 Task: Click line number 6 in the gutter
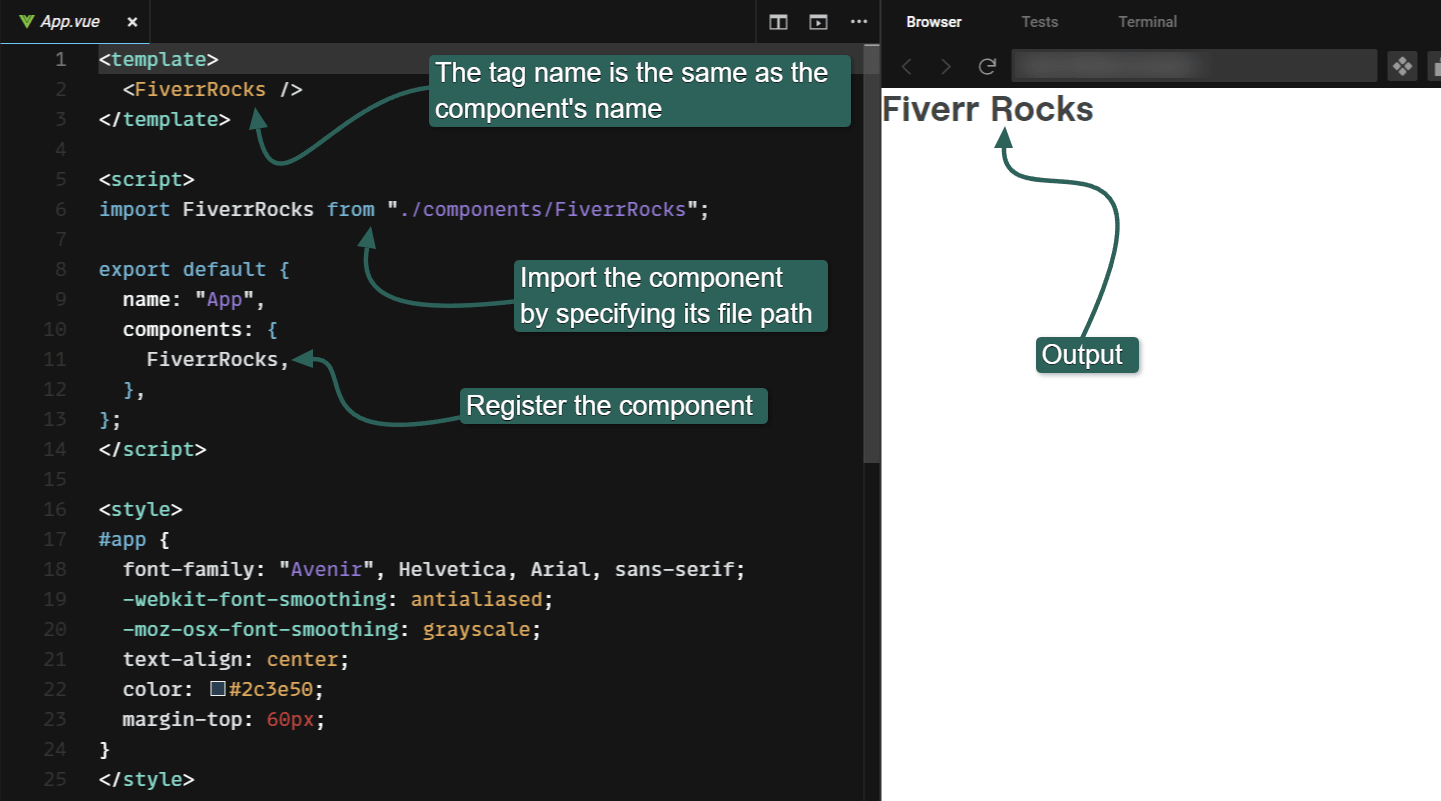click(x=60, y=210)
